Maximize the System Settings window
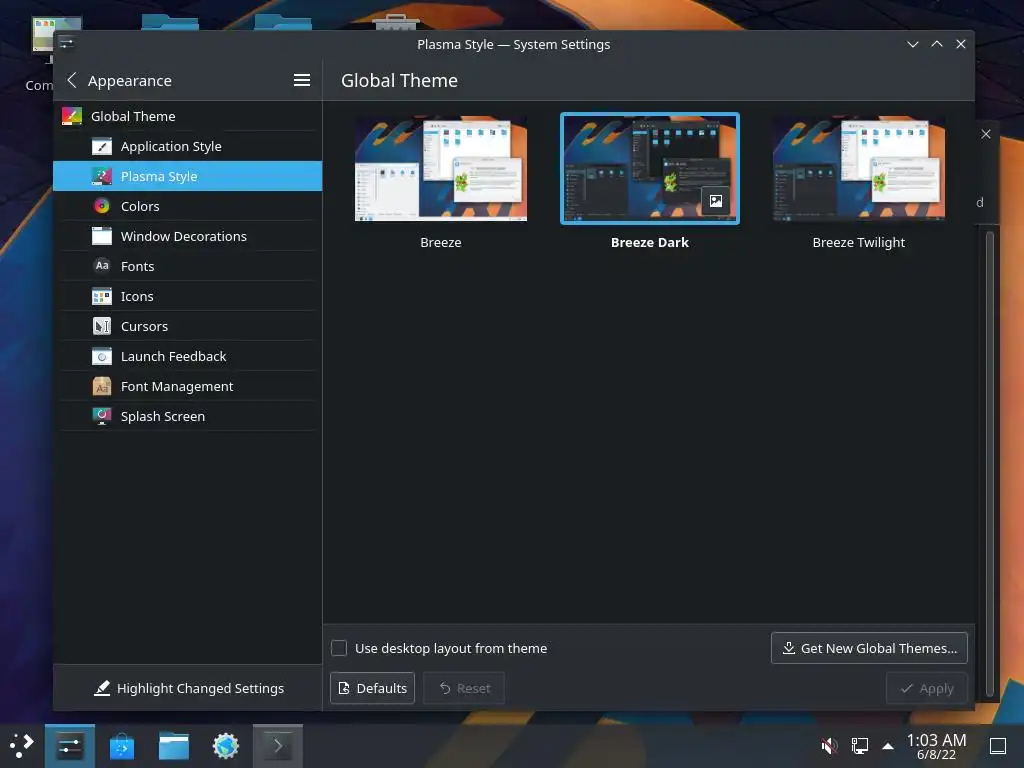The image size is (1024, 768). 936,44
